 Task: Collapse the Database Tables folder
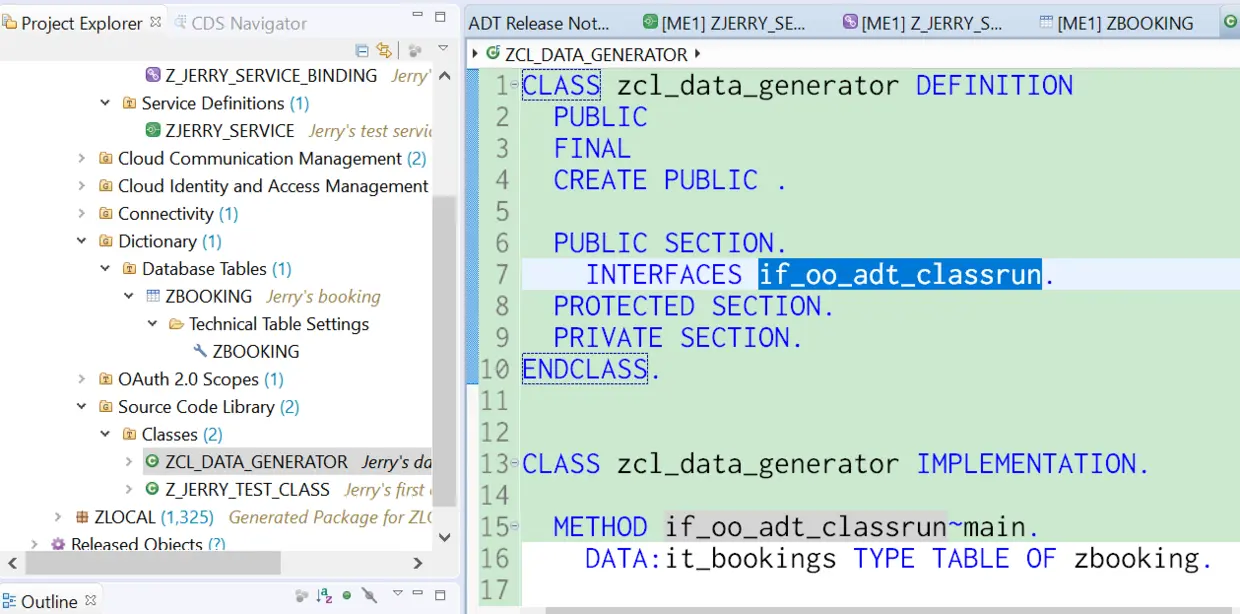pos(105,269)
